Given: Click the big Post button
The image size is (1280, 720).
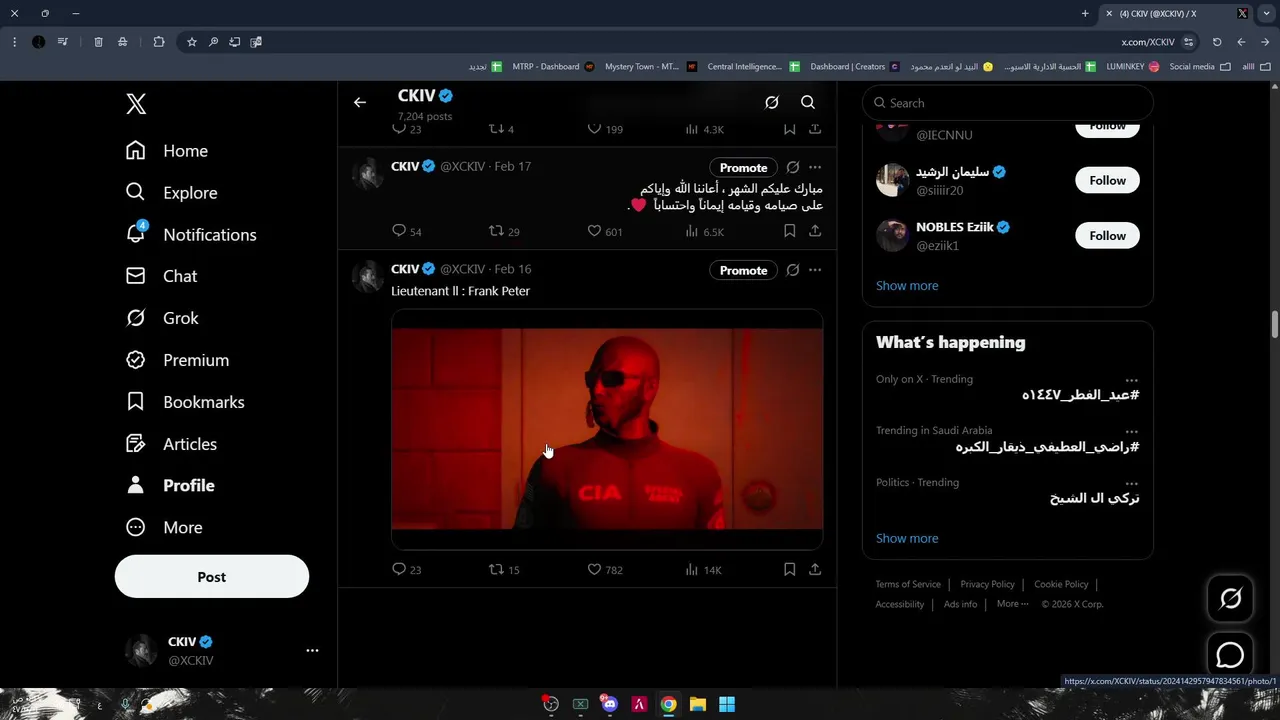Looking at the screenshot, I should pos(212,577).
